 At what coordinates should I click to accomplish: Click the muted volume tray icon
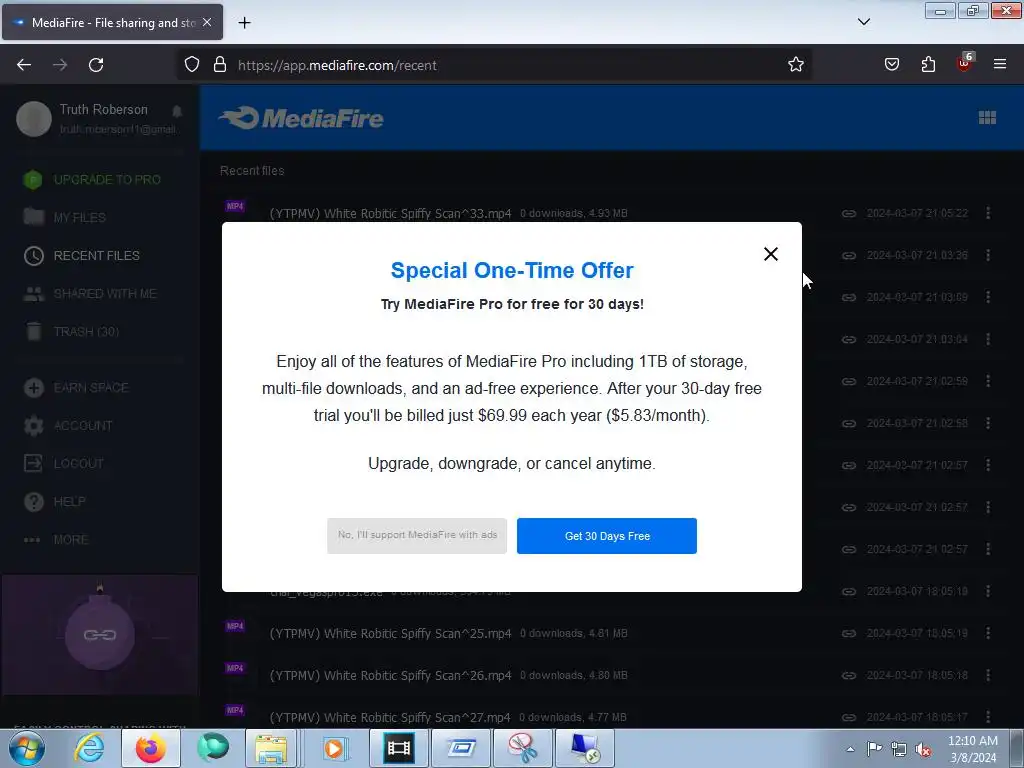click(923, 749)
